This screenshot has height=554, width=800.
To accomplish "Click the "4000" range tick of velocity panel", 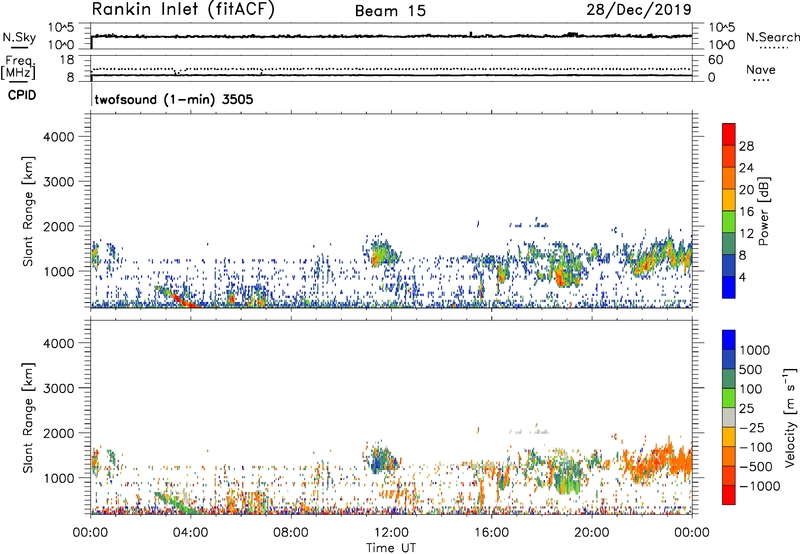I will pyautogui.click(x=59, y=343).
